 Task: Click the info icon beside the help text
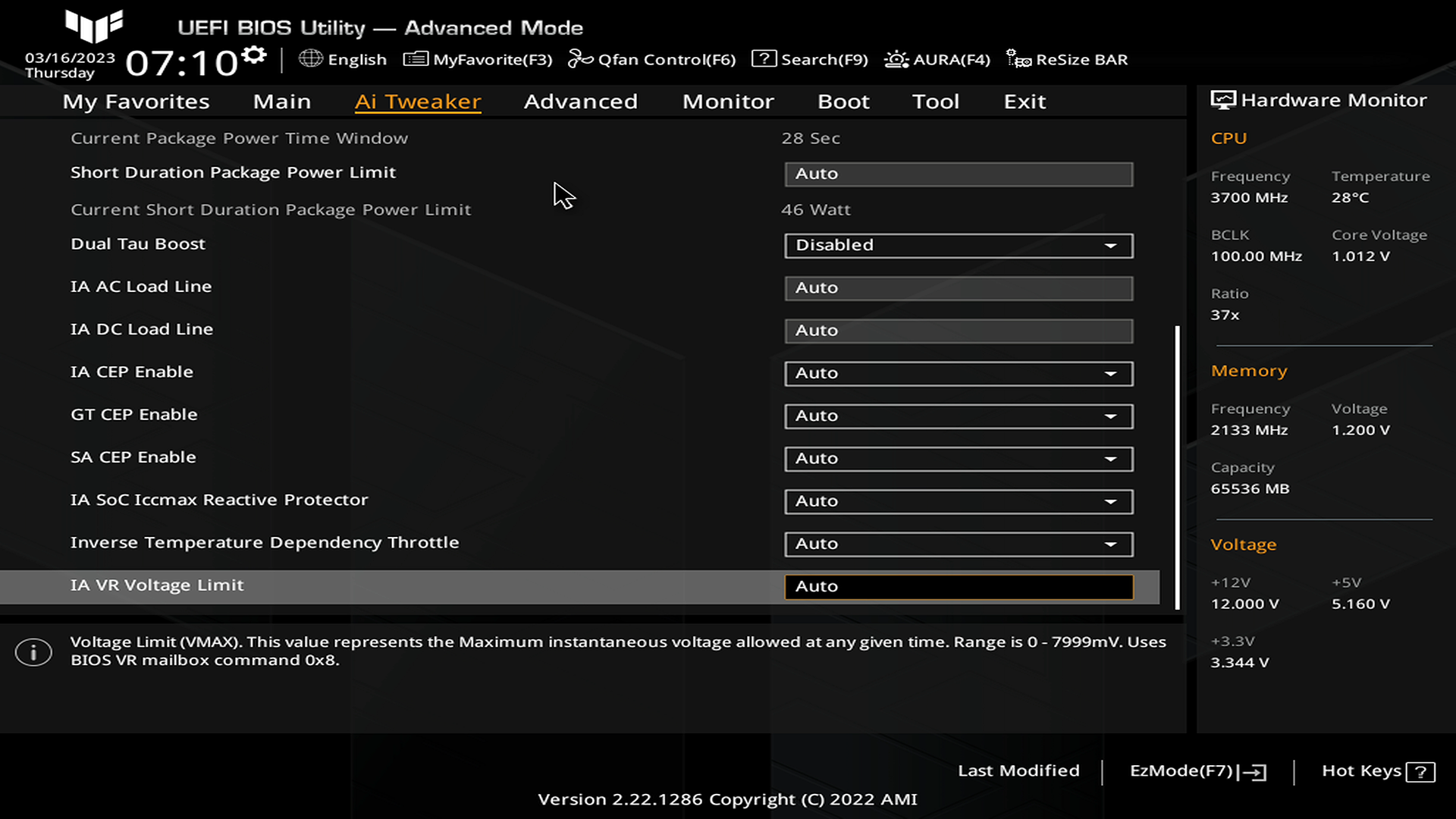[x=33, y=652]
